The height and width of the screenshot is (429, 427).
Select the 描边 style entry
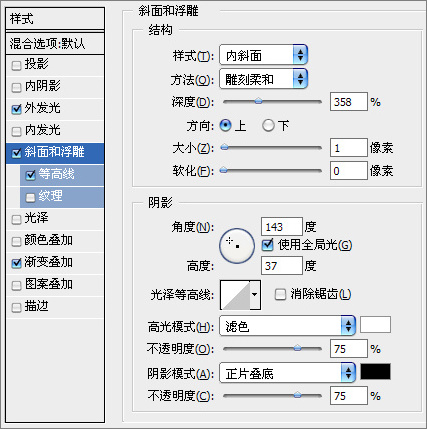point(55,307)
